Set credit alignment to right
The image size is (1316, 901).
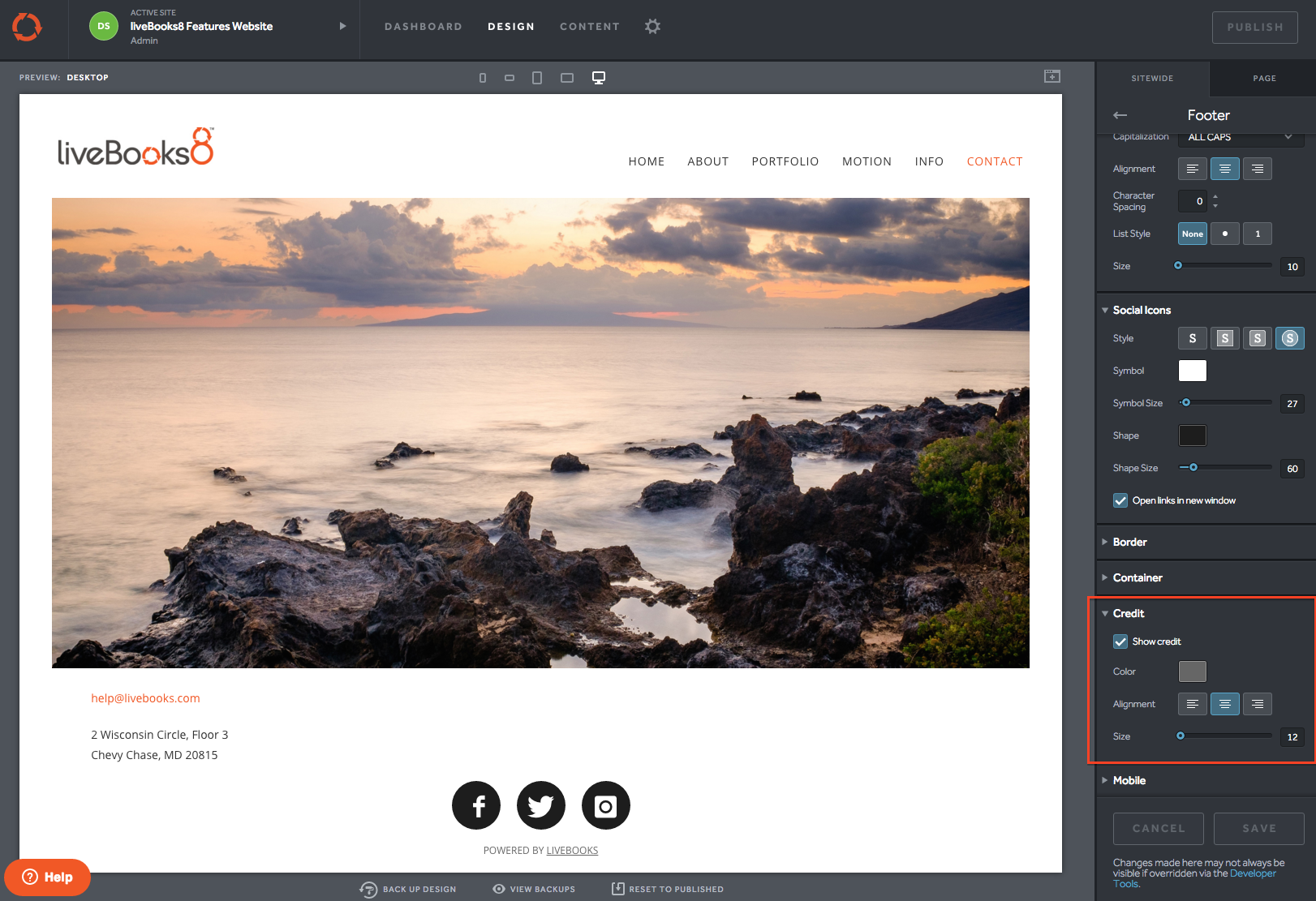pyautogui.click(x=1257, y=704)
